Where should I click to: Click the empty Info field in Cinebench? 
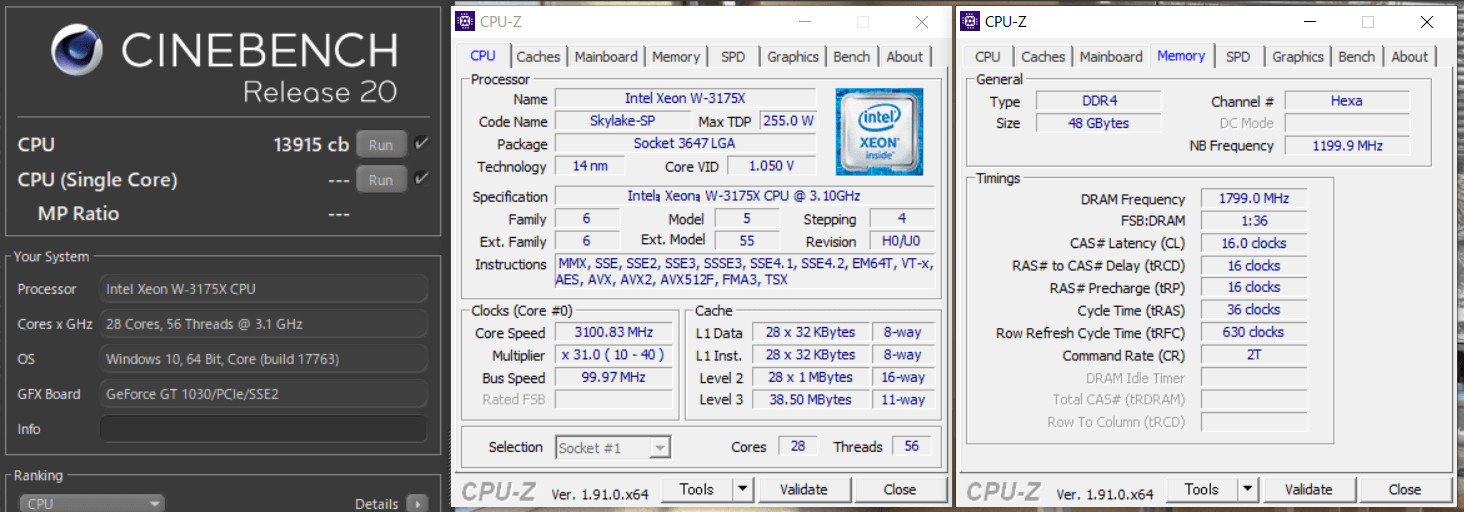pos(264,429)
